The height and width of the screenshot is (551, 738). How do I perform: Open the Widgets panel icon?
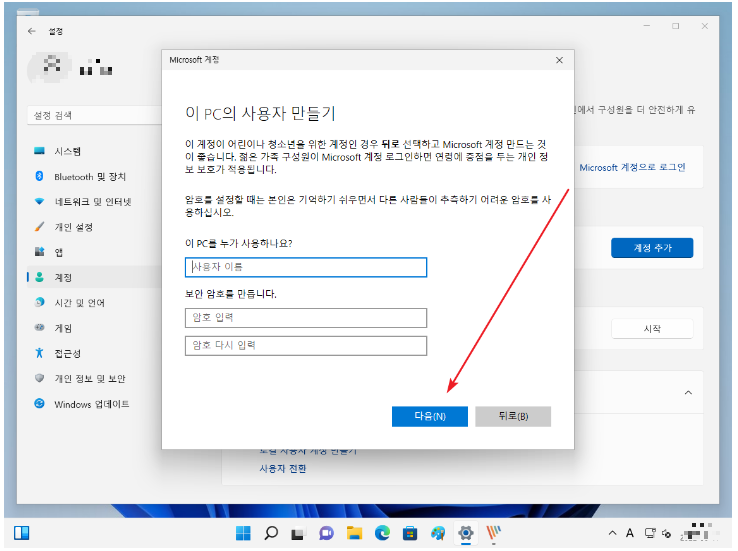[22, 533]
